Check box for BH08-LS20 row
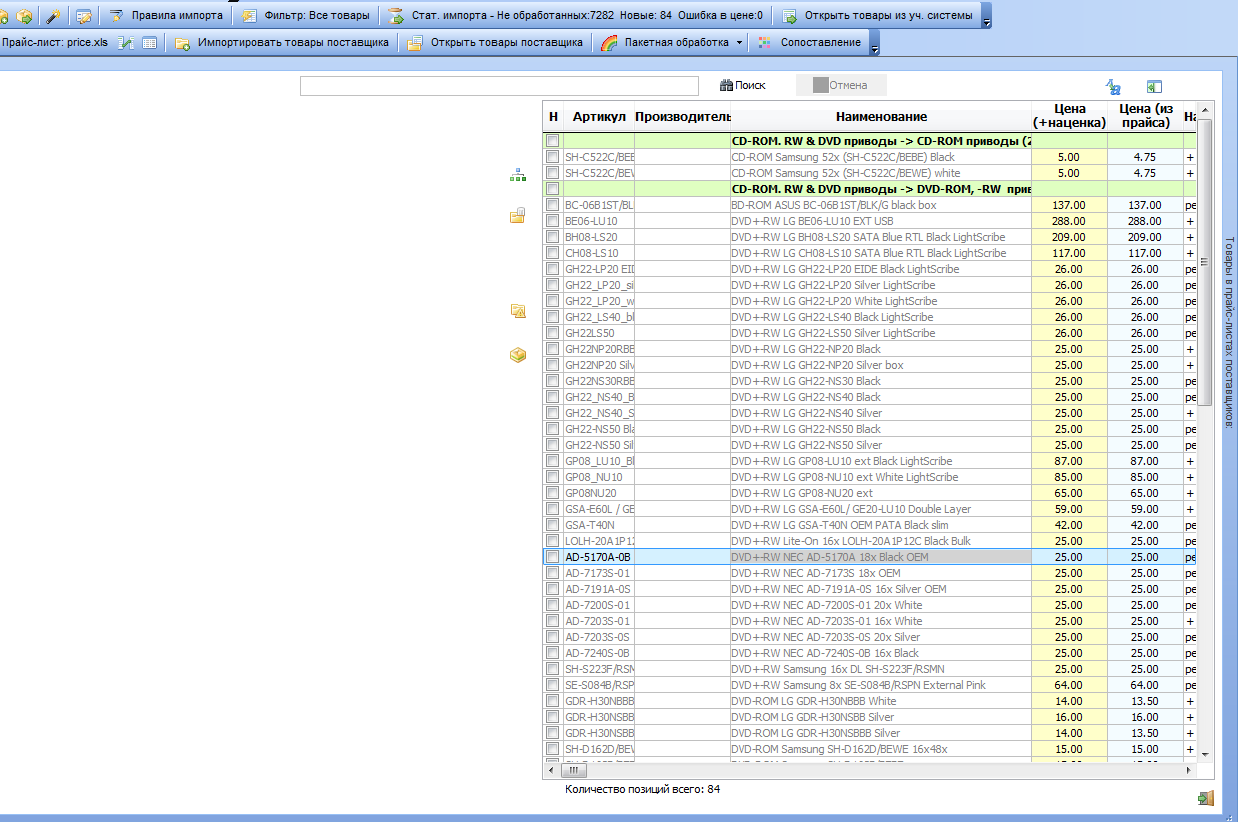Viewport: 1238px width, 822px height. click(553, 237)
